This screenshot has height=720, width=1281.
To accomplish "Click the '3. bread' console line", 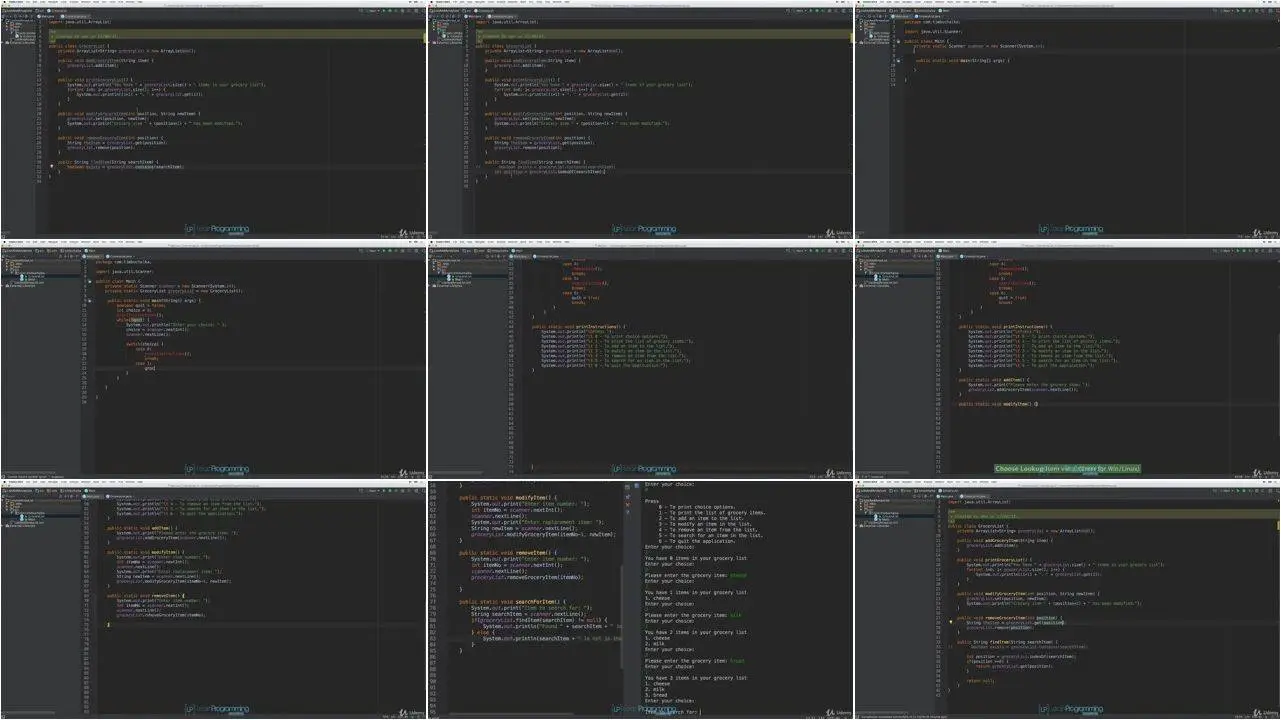I will click(x=655, y=695).
